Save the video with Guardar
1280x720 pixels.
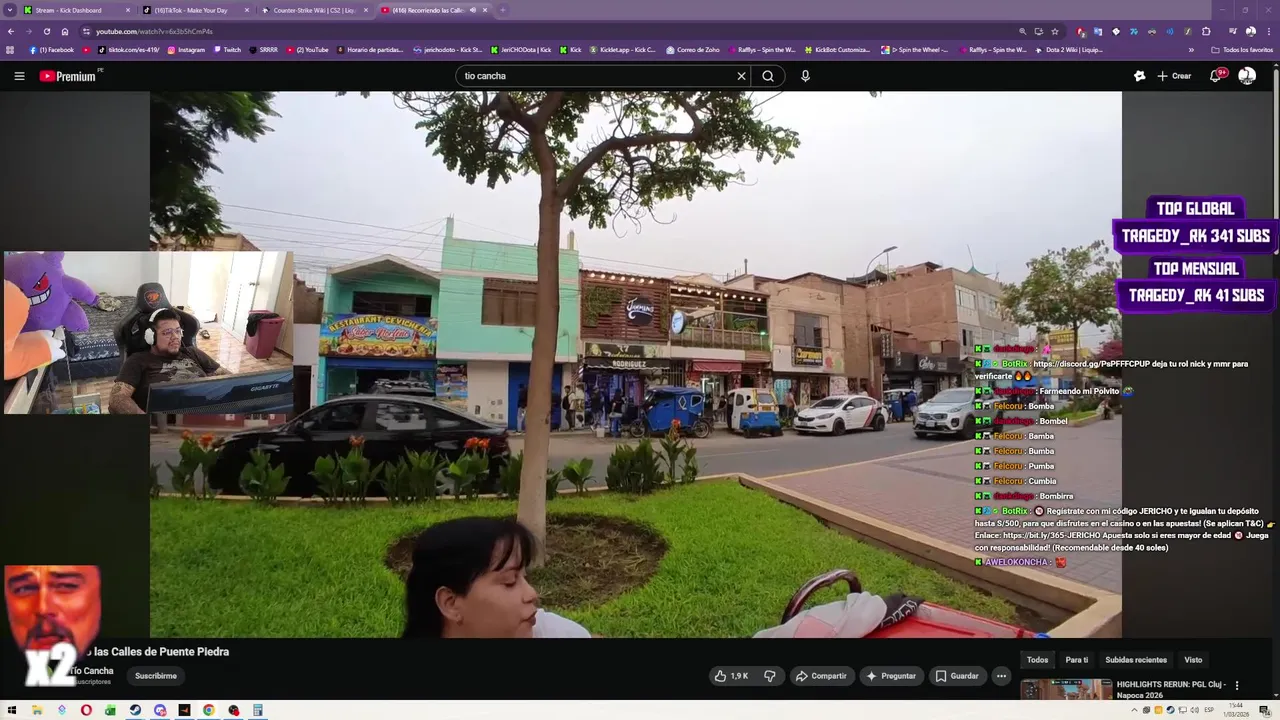click(957, 676)
